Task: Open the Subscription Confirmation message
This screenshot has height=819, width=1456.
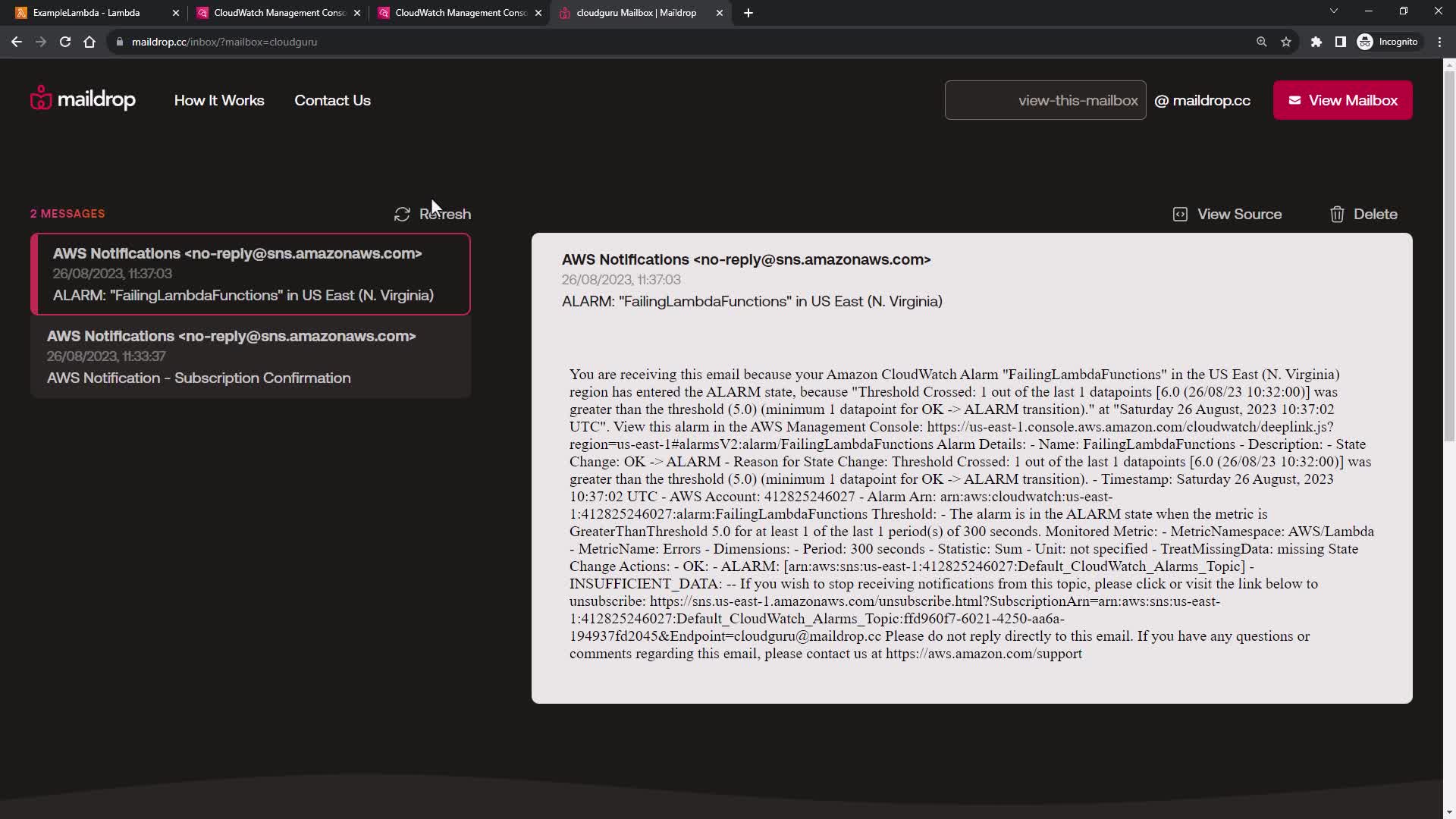Action: tap(250, 357)
